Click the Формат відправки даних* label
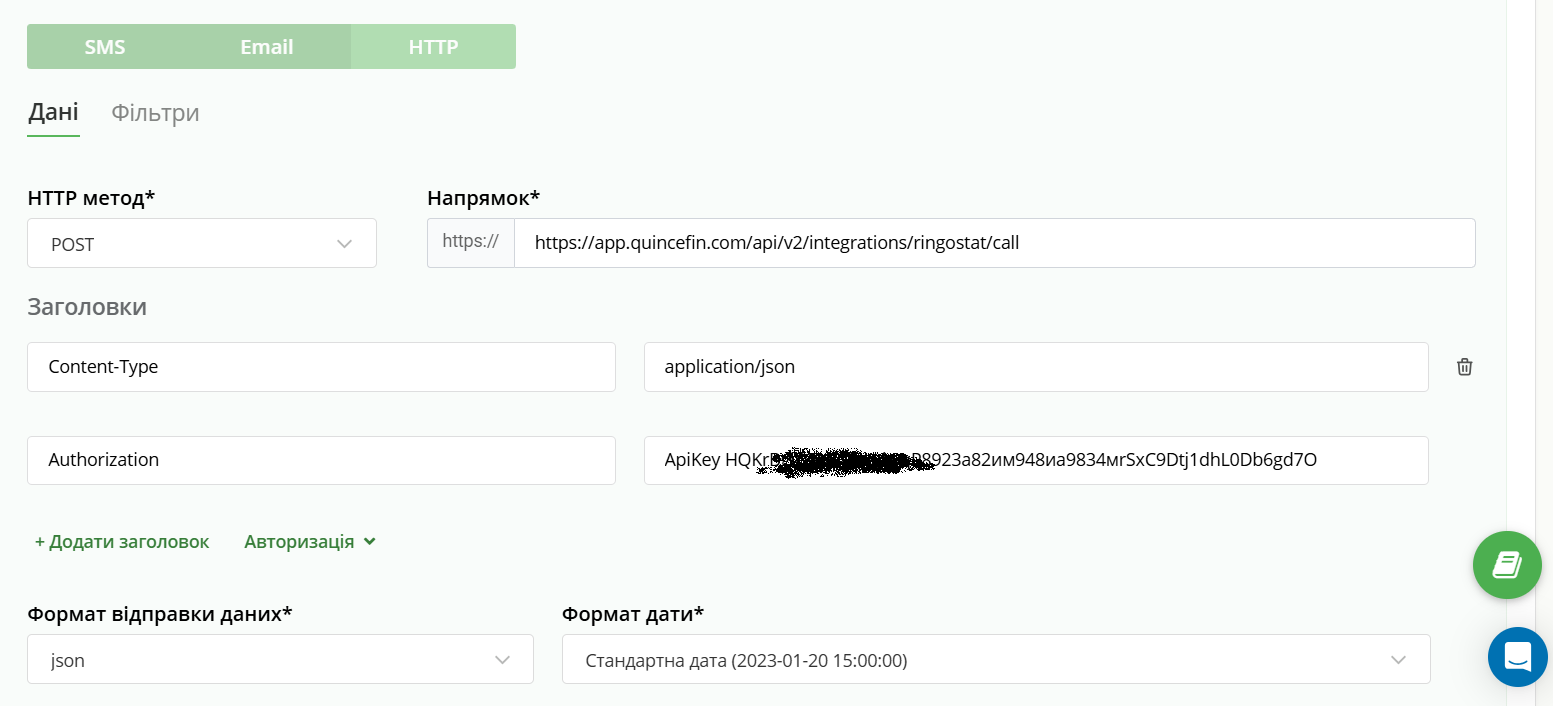 click(160, 613)
